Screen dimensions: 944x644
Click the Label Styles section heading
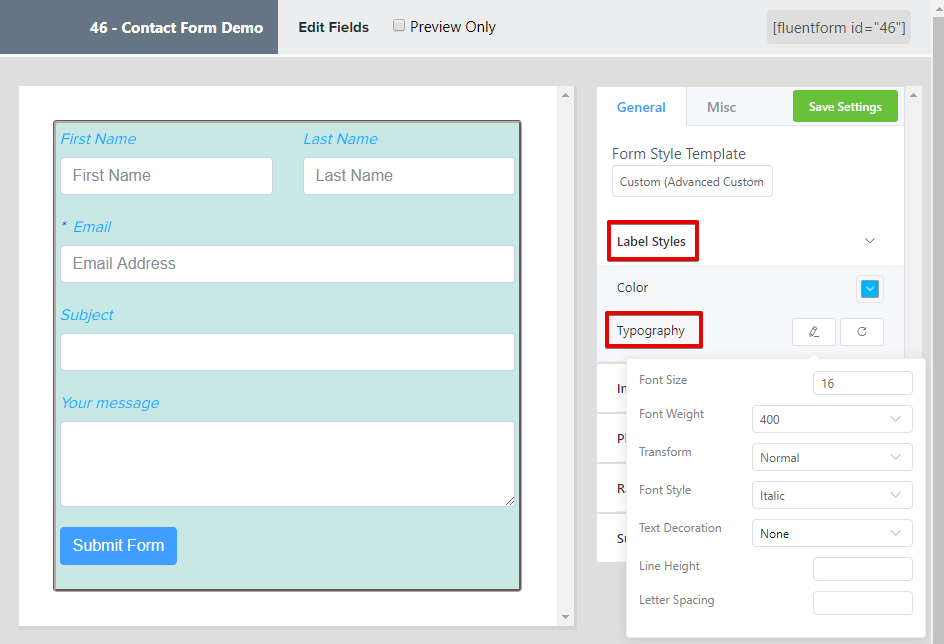(651, 241)
